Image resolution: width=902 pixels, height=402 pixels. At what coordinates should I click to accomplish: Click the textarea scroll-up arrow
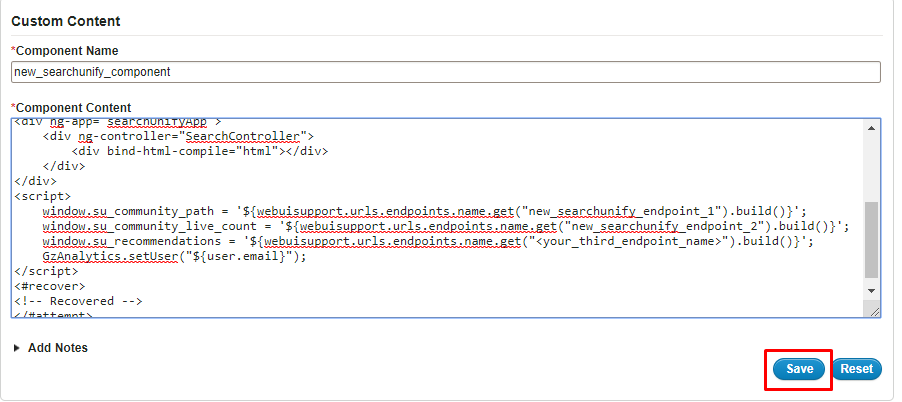pos(872,128)
